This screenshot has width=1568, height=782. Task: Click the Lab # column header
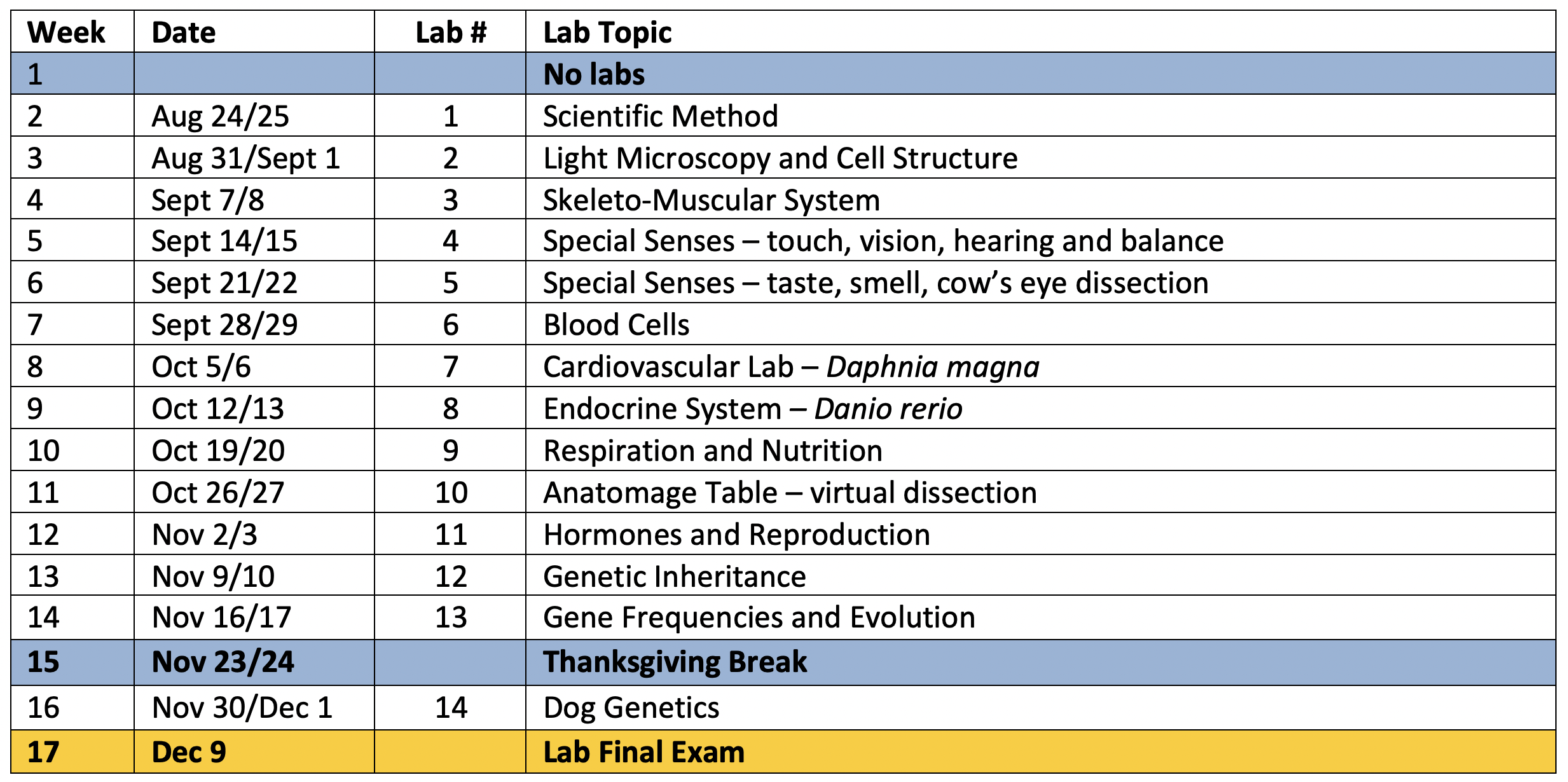pos(450,32)
